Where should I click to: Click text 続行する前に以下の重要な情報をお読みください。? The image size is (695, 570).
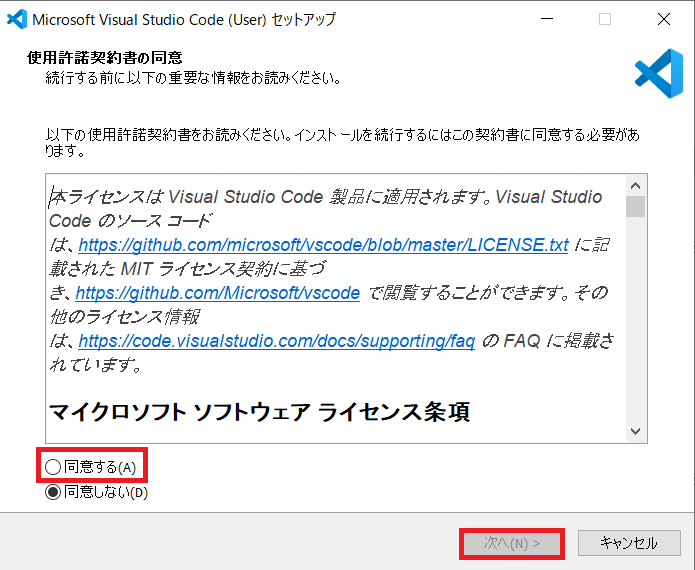[x=193, y=78]
